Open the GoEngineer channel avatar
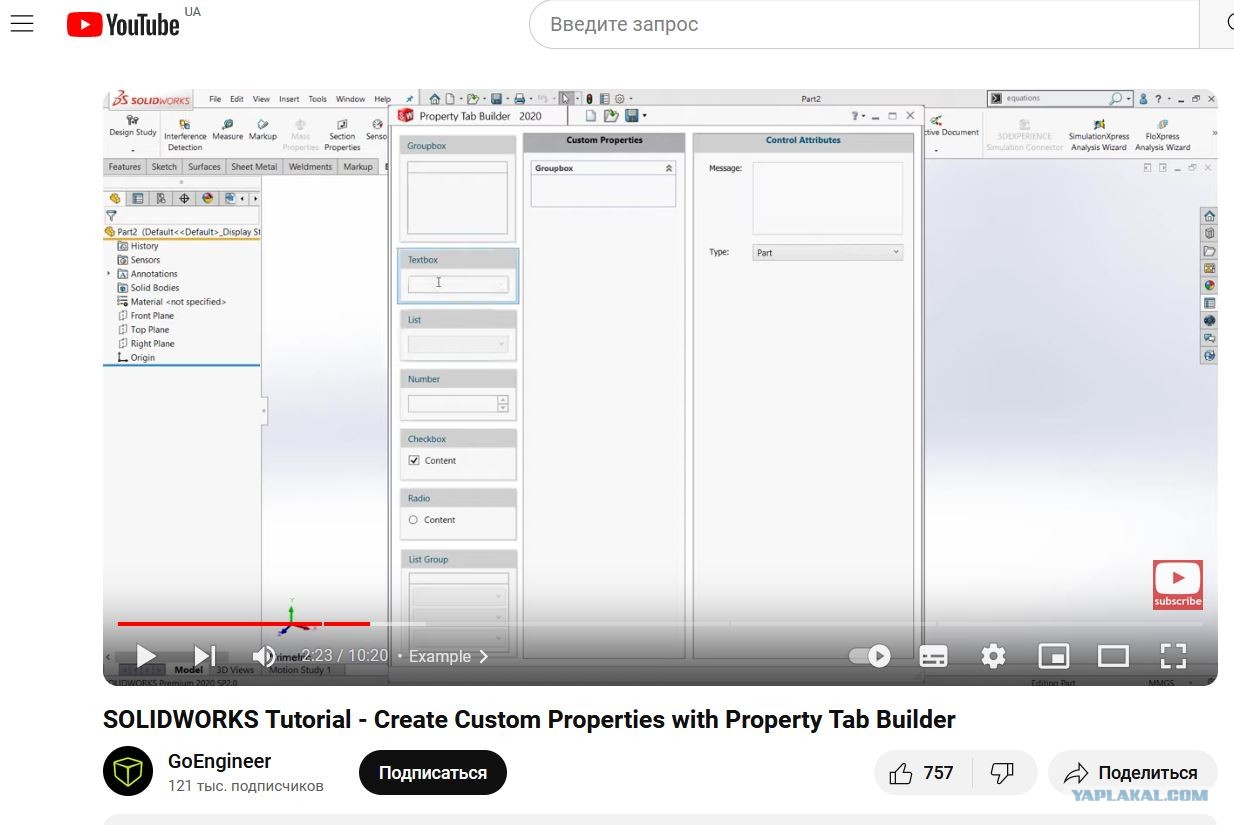 [x=128, y=772]
